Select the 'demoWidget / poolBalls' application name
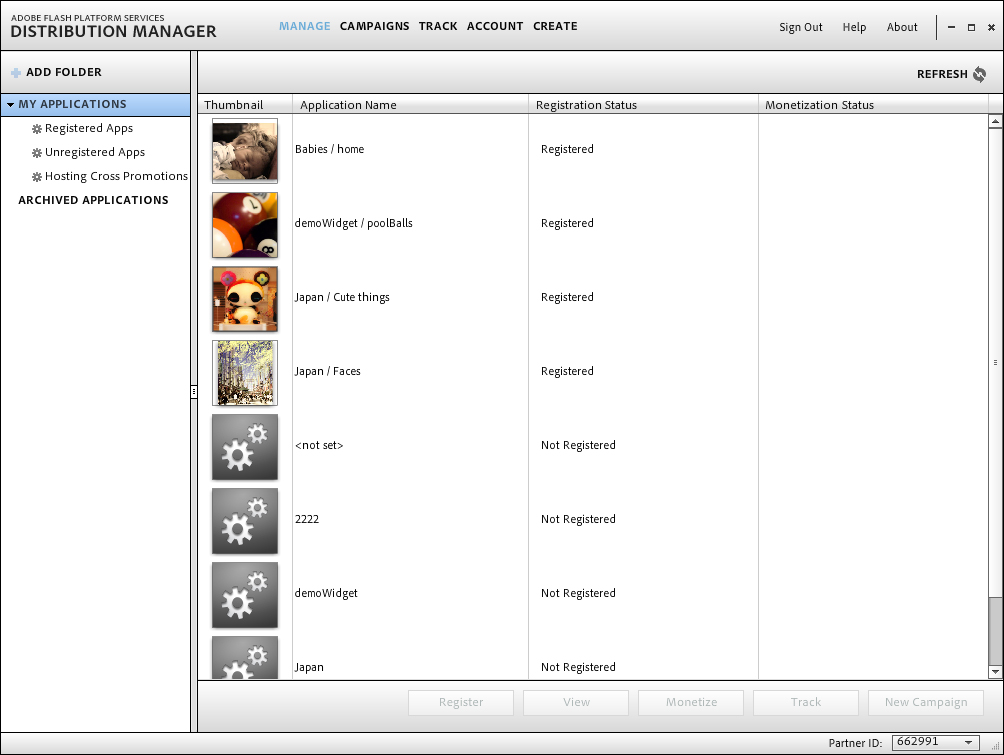 tap(353, 223)
